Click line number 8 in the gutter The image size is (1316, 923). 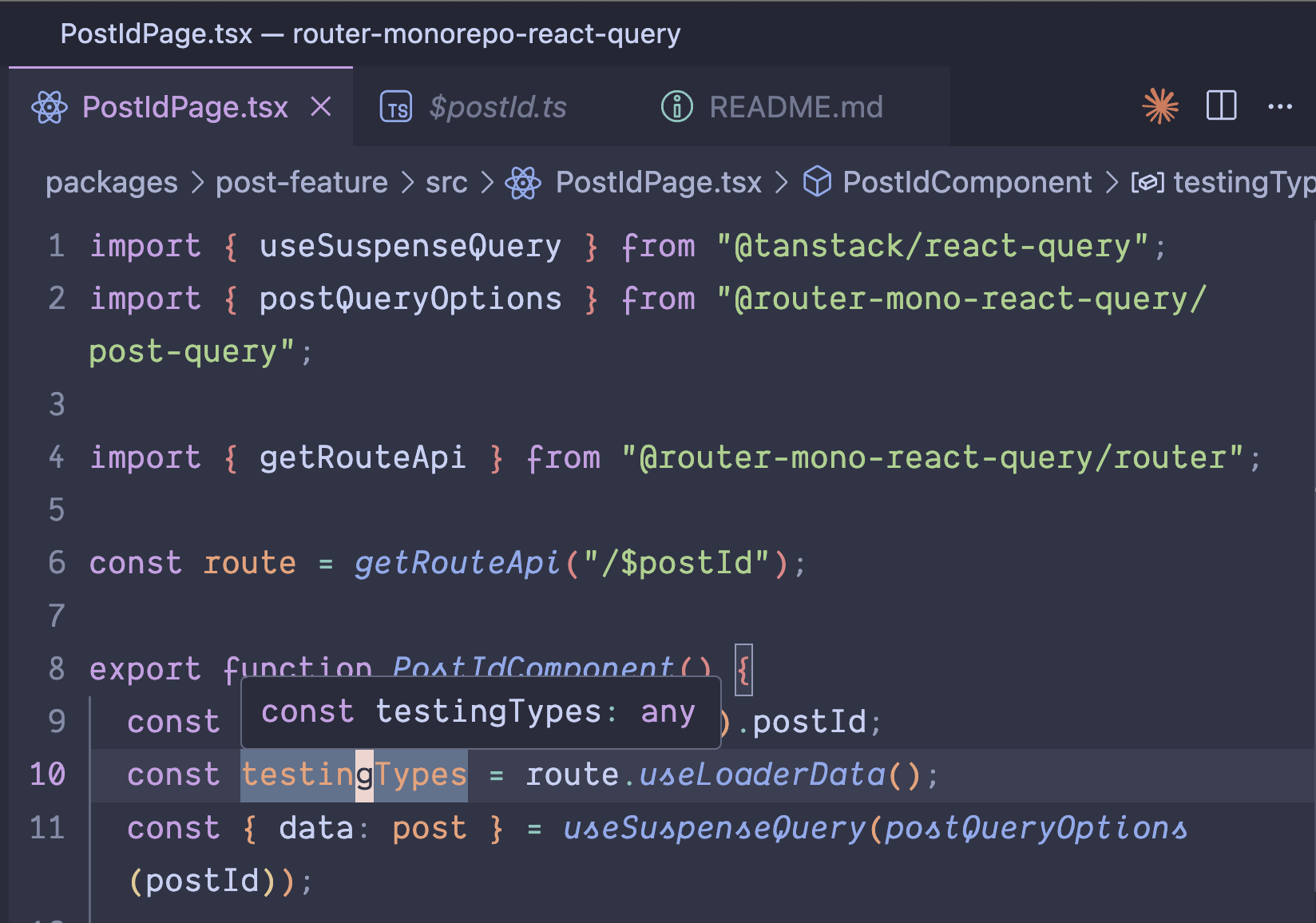tap(57, 669)
